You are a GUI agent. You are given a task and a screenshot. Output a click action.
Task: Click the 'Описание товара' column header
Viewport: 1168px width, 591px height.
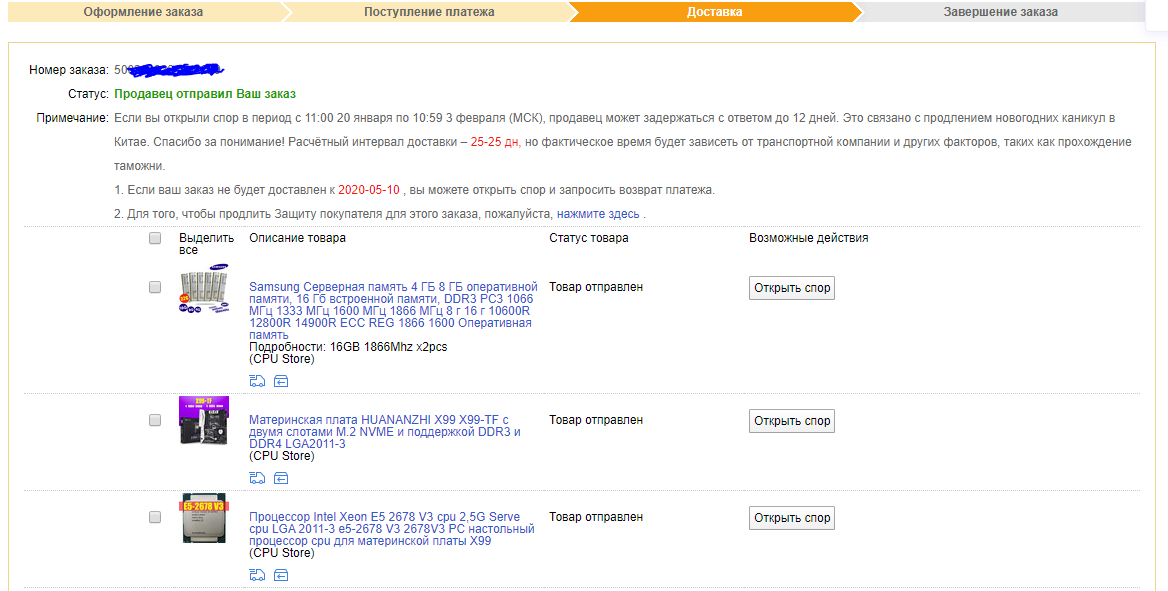pyautogui.click(x=297, y=238)
